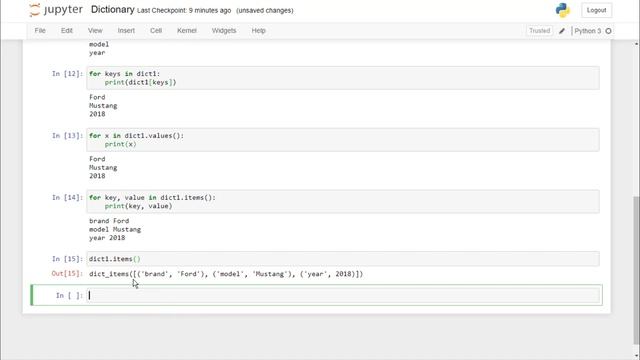Screen dimensions: 640x360
Task: Select cell In [15] dict1.items() code
Action: click(343, 259)
